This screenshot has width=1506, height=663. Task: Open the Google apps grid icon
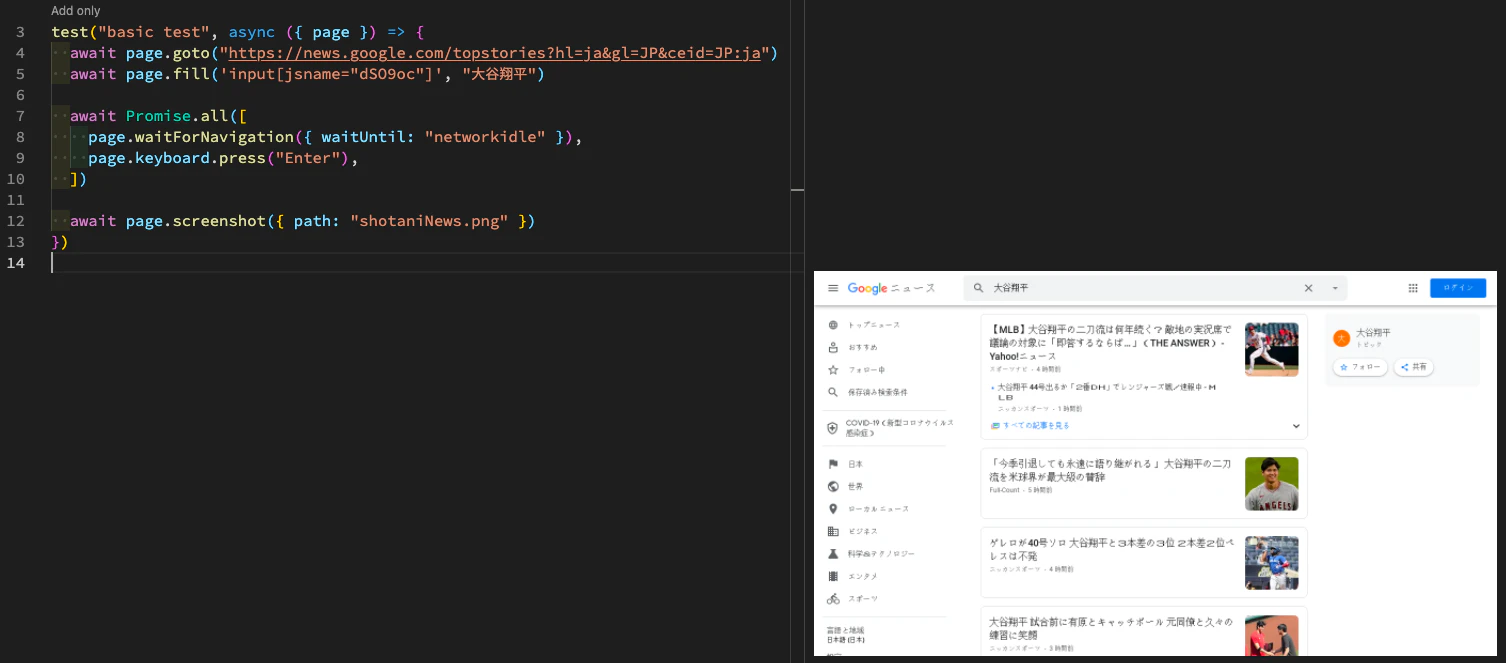1413,288
